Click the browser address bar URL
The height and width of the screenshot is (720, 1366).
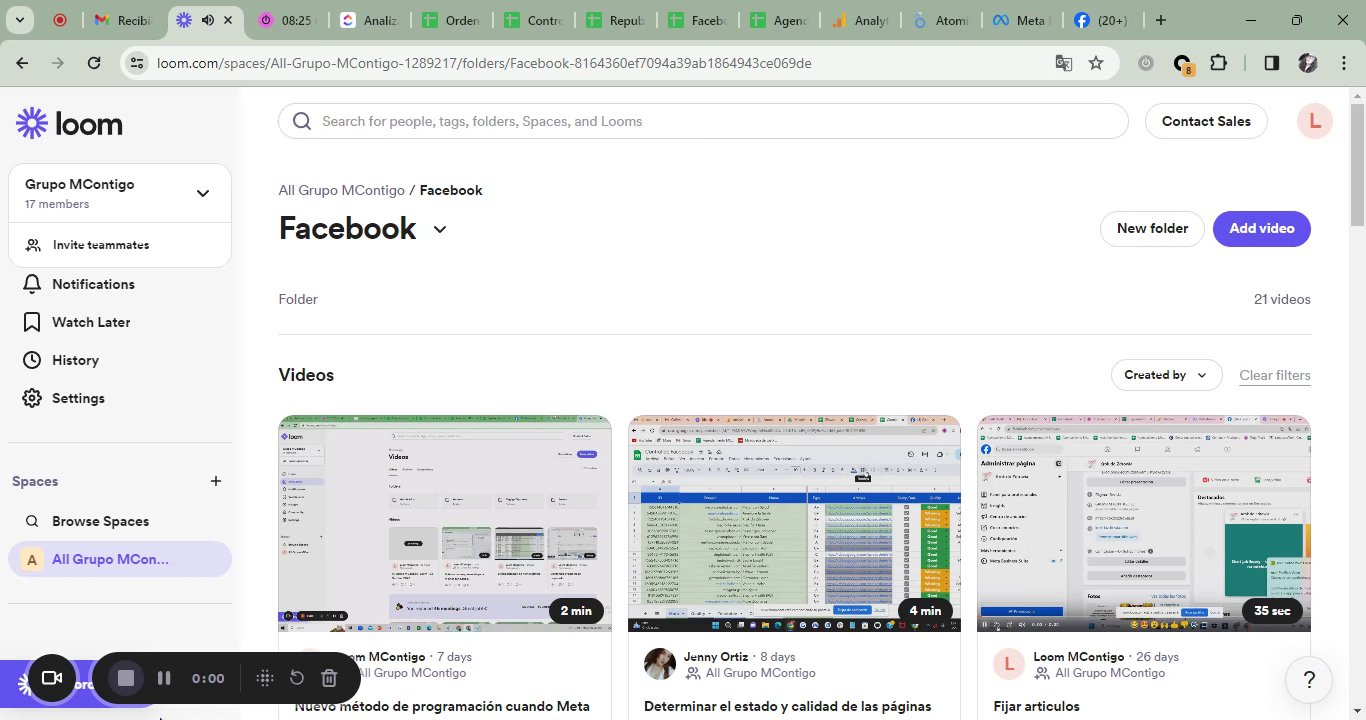coord(484,63)
